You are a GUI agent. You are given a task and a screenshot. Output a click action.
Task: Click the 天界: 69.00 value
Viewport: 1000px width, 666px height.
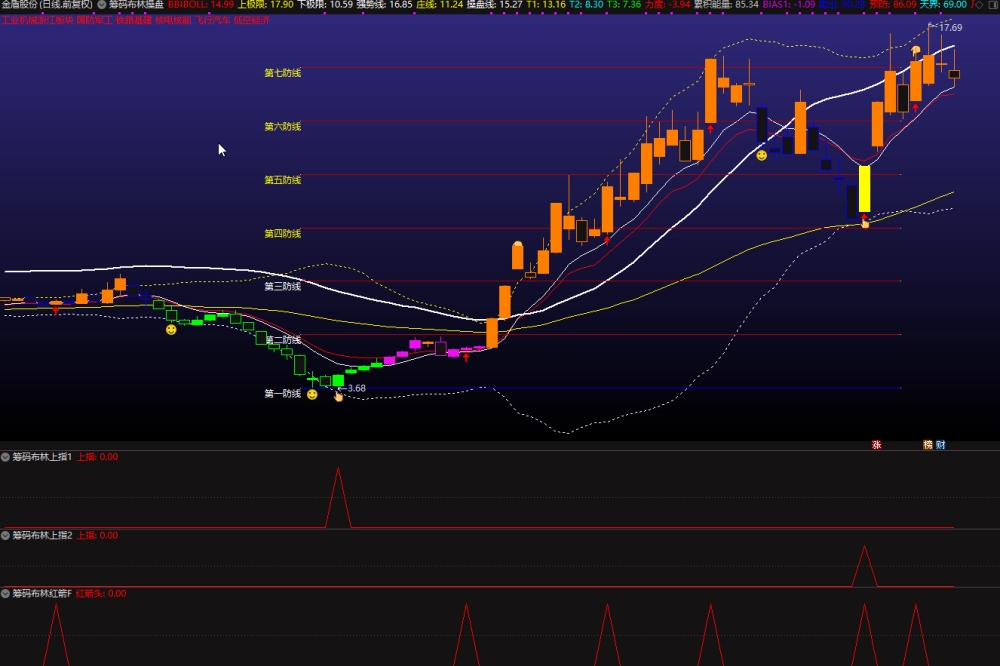point(943,4)
